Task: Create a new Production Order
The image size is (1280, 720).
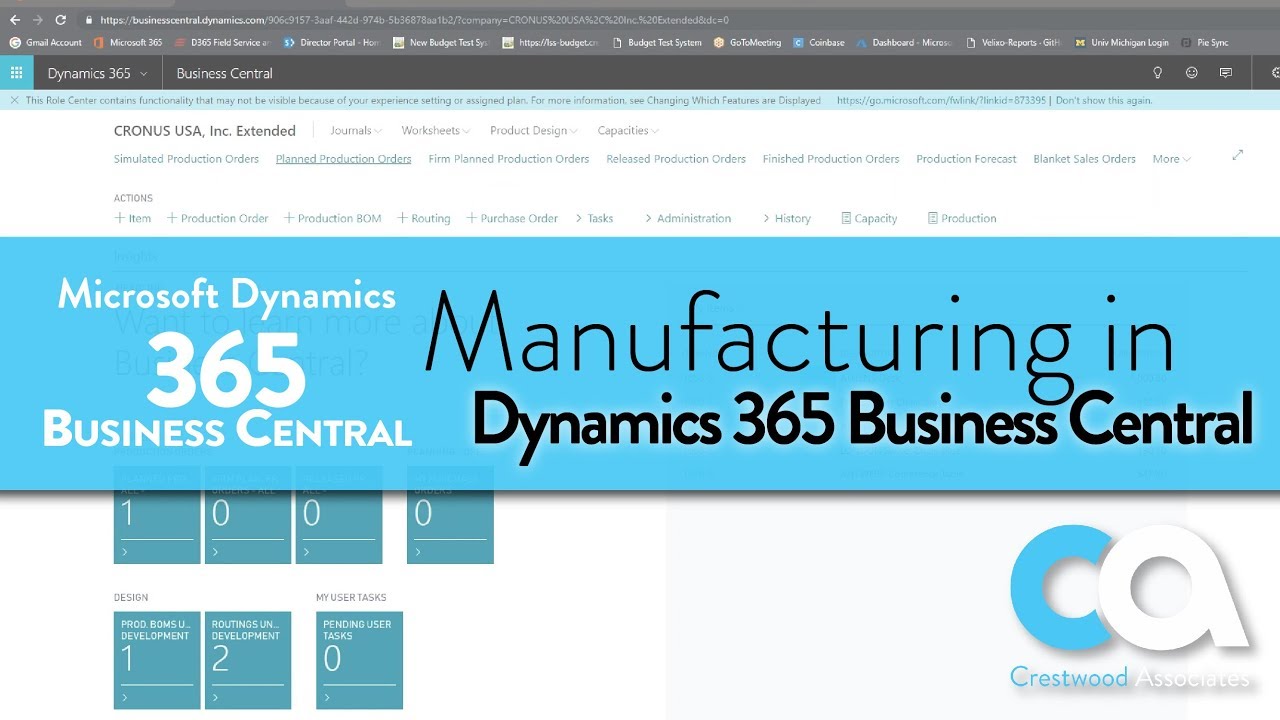Action: (217, 218)
